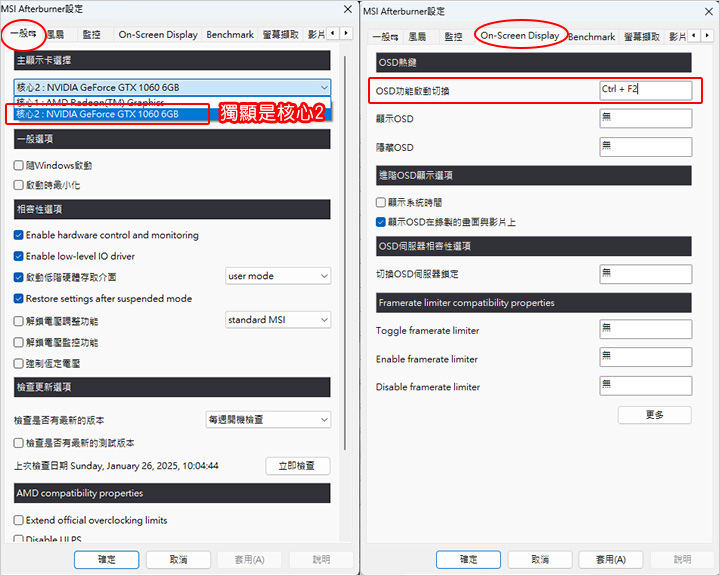Check 強制恆定電壓 option

tap(18, 364)
